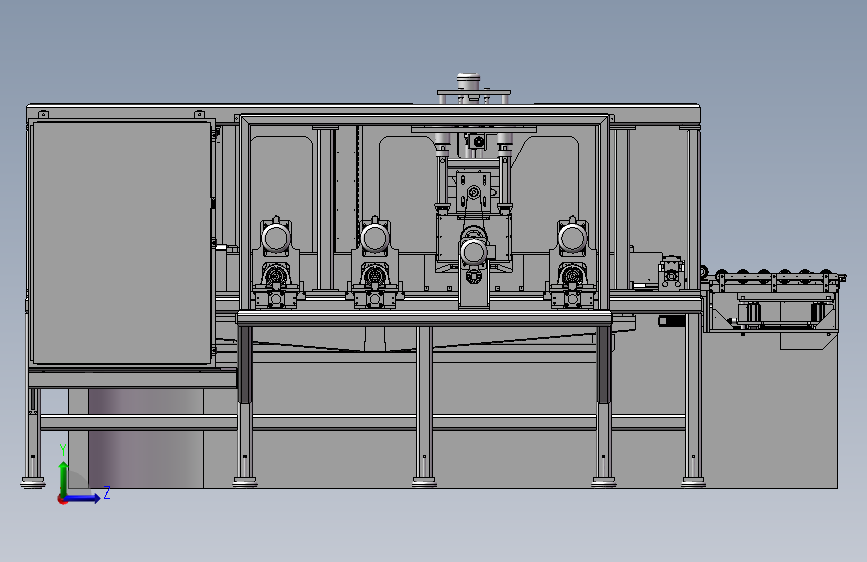Select the leftmost motor inside the frame
The height and width of the screenshot is (562, 867).
click(x=276, y=238)
